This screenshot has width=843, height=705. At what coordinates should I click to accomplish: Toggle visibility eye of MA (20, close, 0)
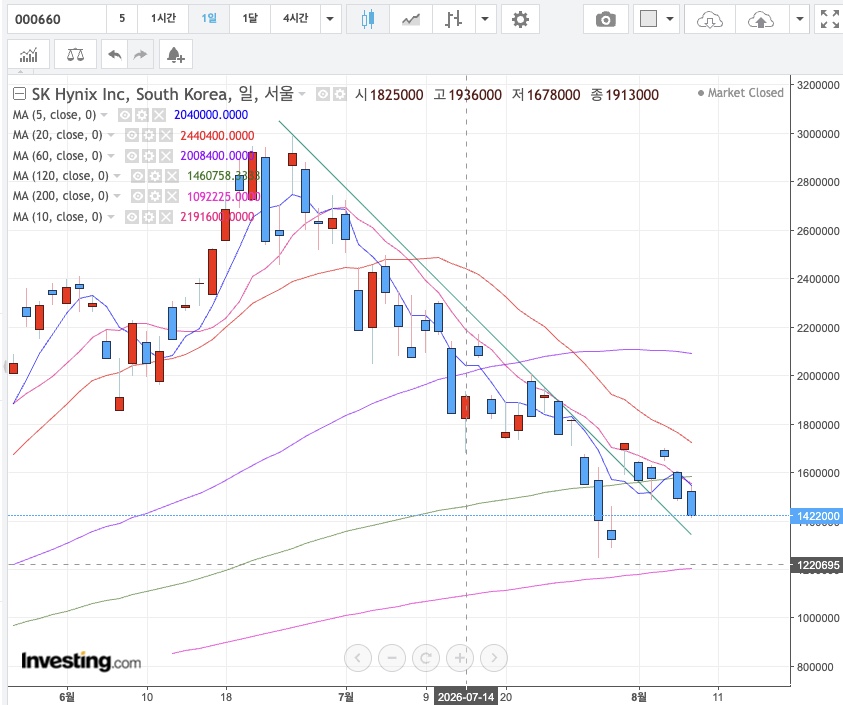tap(132, 136)
